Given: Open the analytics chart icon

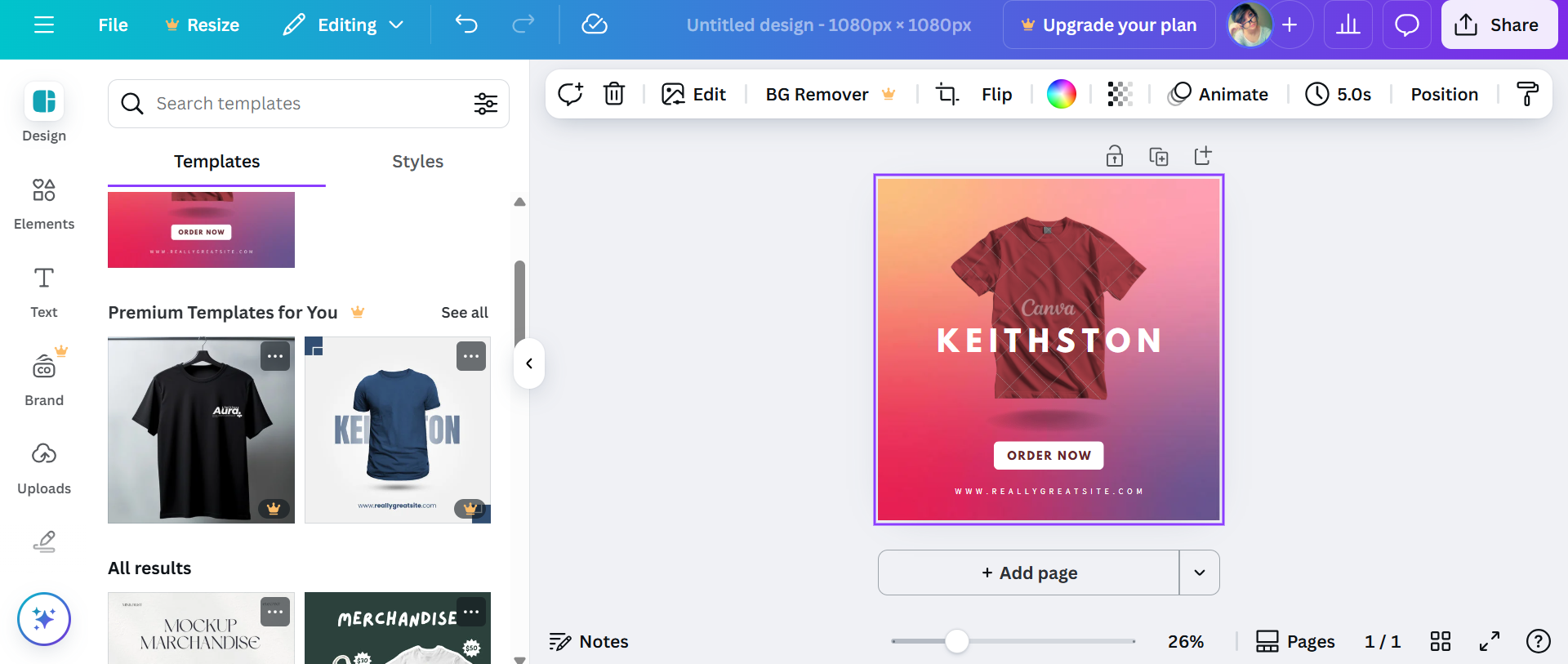Looking at the screenshot, I should click(1348, 25).
